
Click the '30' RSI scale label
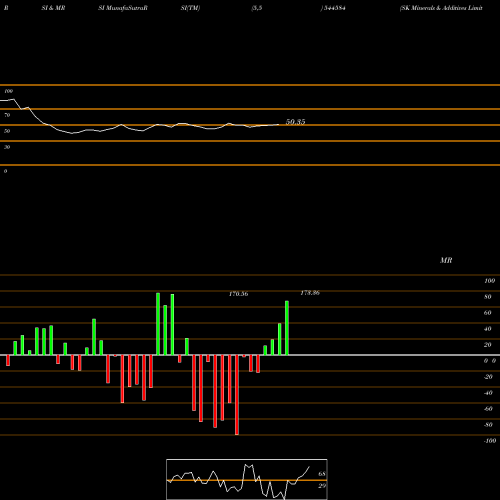(7, 147)
